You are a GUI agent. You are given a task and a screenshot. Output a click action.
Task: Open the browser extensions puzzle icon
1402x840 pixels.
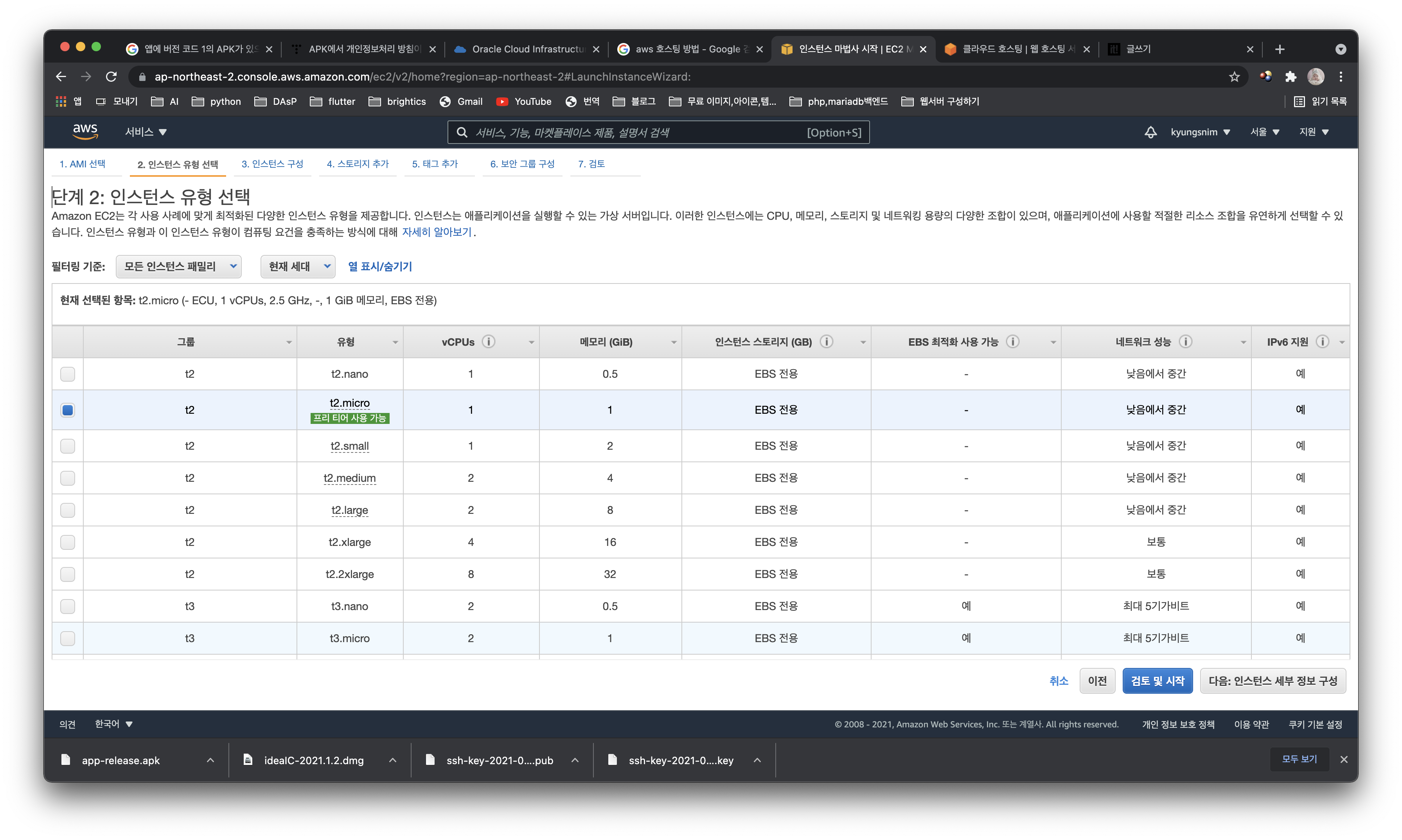point(1291,76)
